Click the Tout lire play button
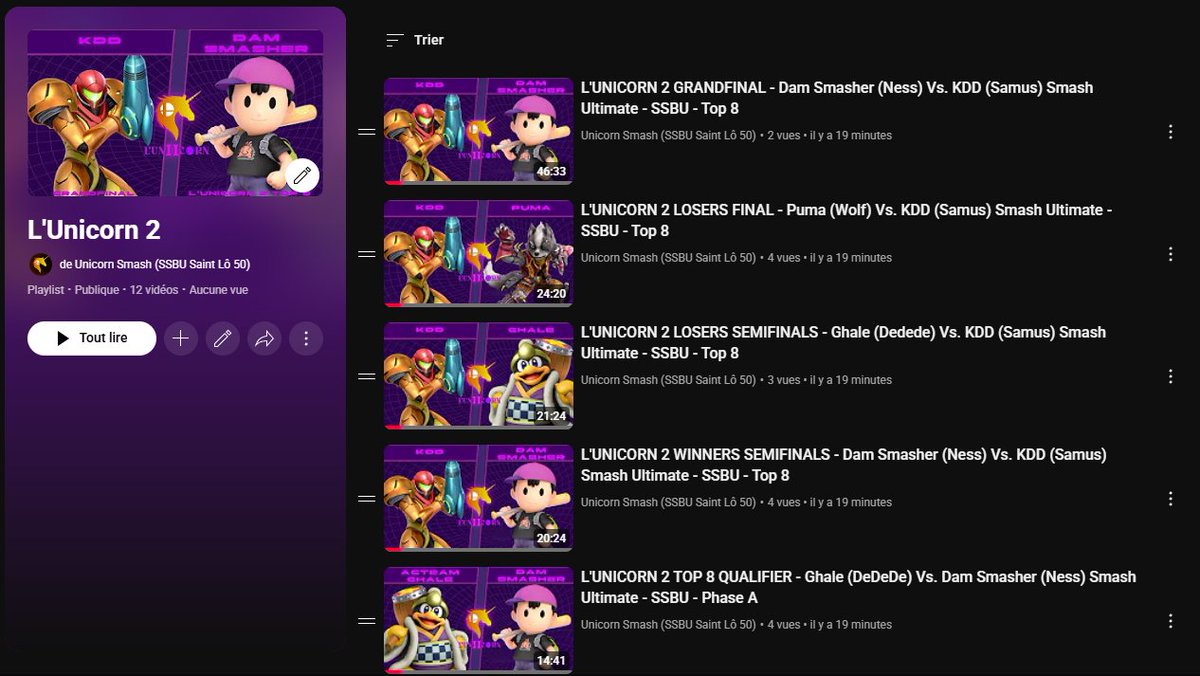Screen dimensions: 1200x676 tap(92, 338)
